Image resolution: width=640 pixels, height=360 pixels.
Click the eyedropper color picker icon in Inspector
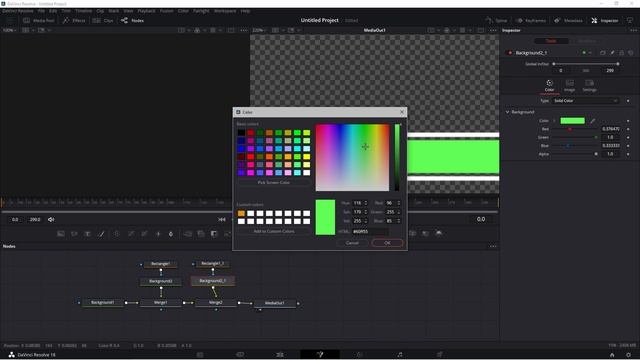click(593, 121)
